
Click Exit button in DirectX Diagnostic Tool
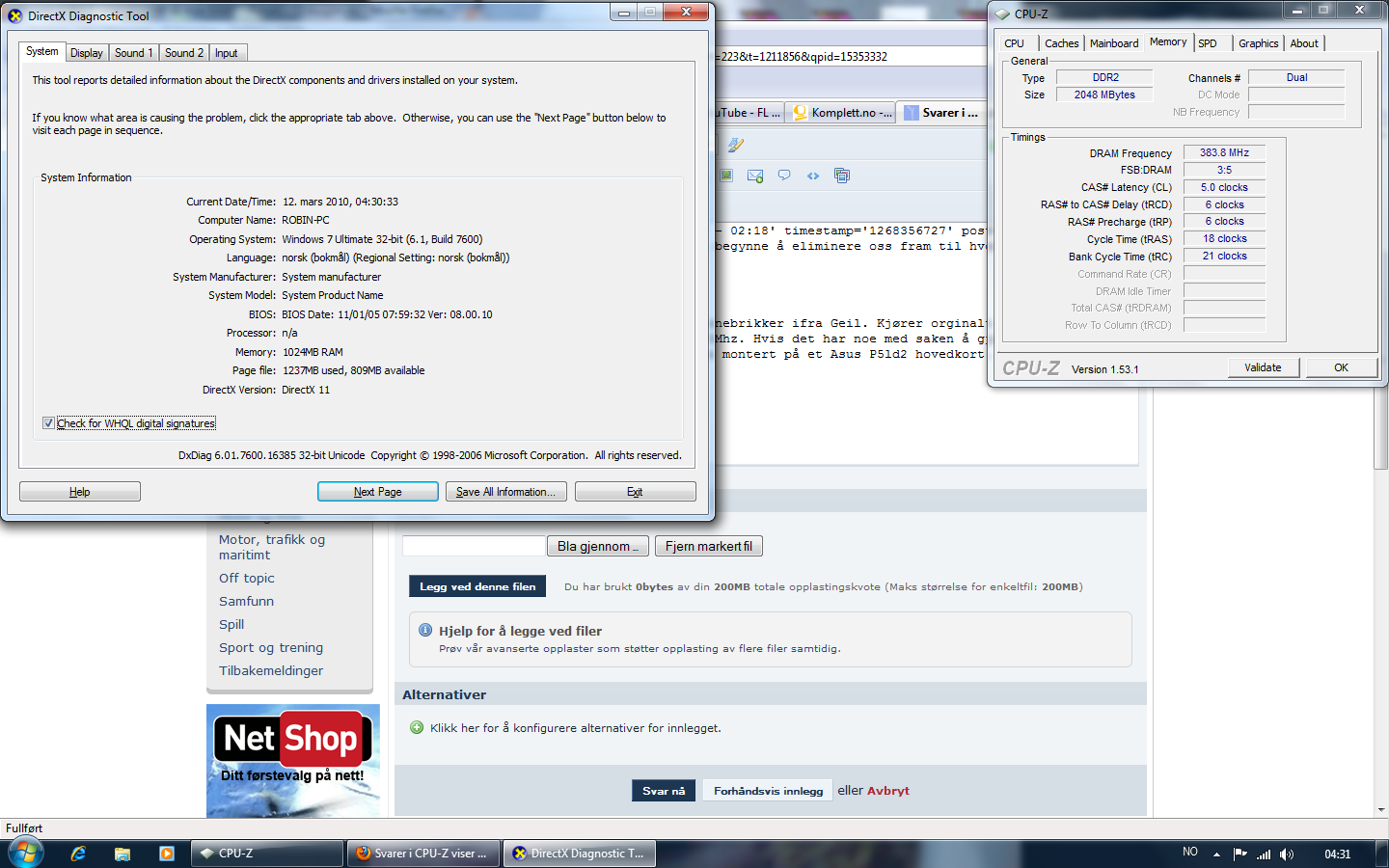pos(635,492)
